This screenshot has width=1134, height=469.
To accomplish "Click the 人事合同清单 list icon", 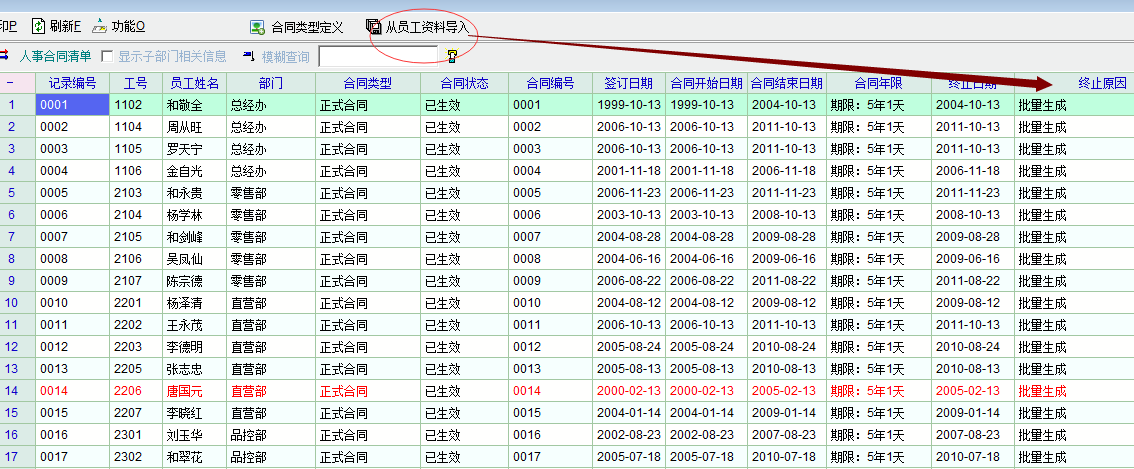I will 6,56.
